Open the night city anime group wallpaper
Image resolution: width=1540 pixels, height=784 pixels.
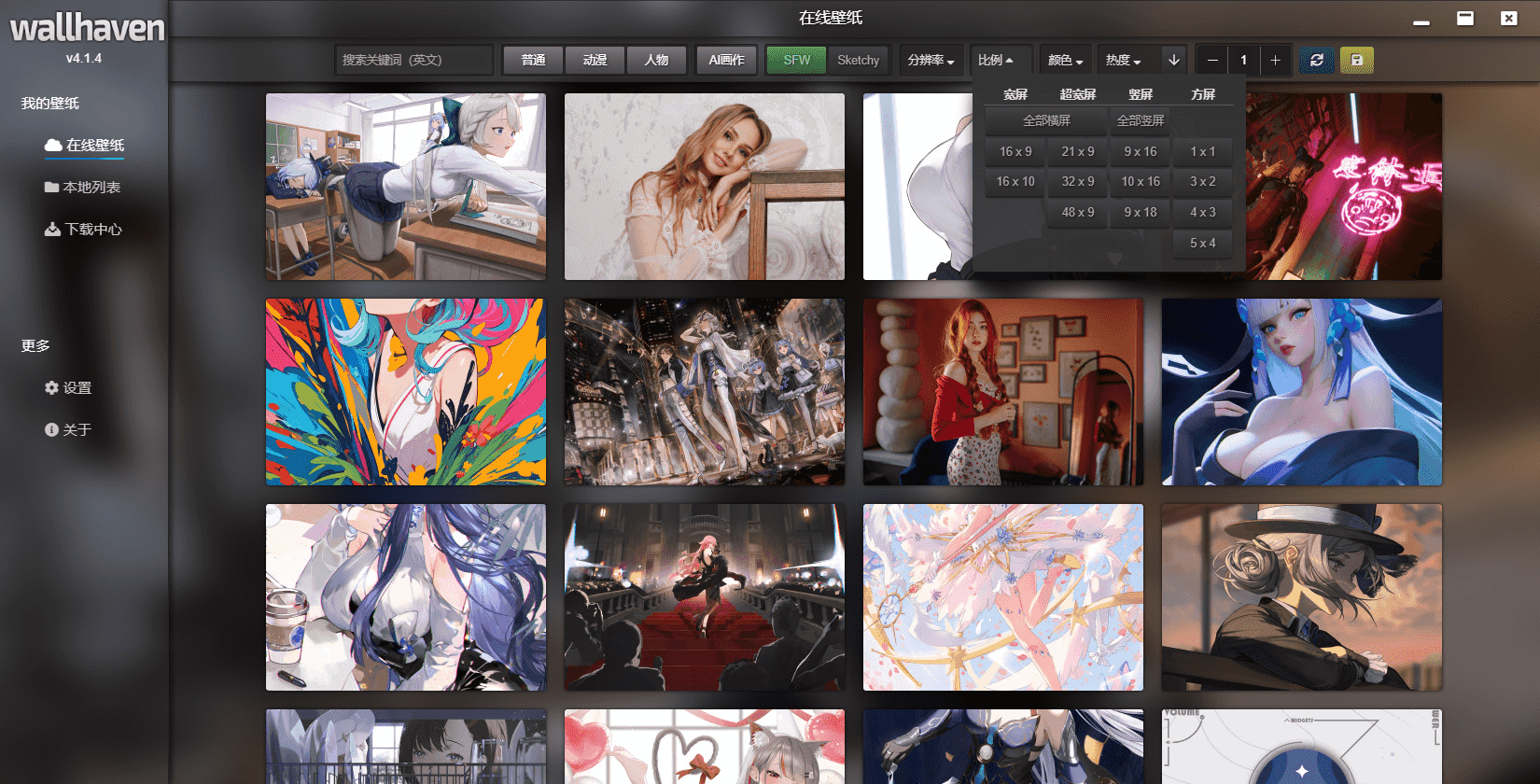tap(705, 392)
